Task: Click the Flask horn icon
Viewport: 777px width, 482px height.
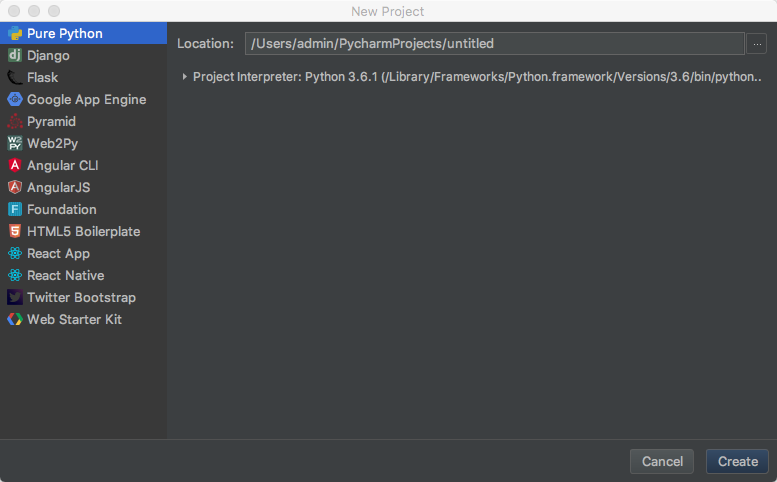Action: point(15,77)
